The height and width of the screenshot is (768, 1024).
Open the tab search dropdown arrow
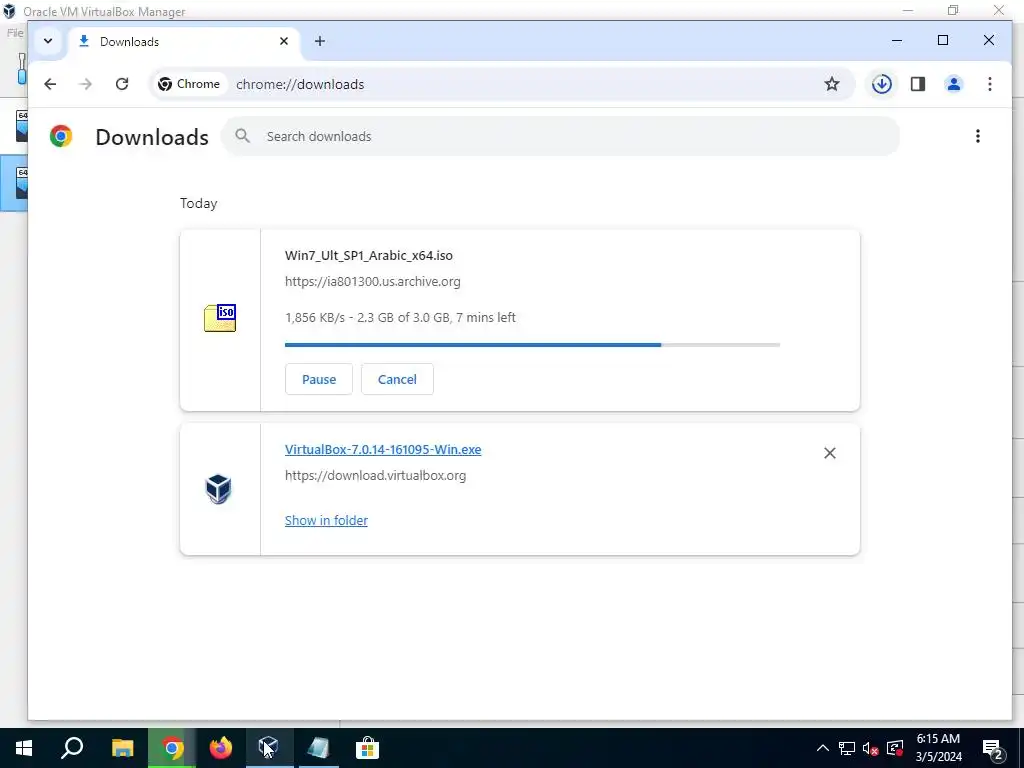[x=48, y=41]
